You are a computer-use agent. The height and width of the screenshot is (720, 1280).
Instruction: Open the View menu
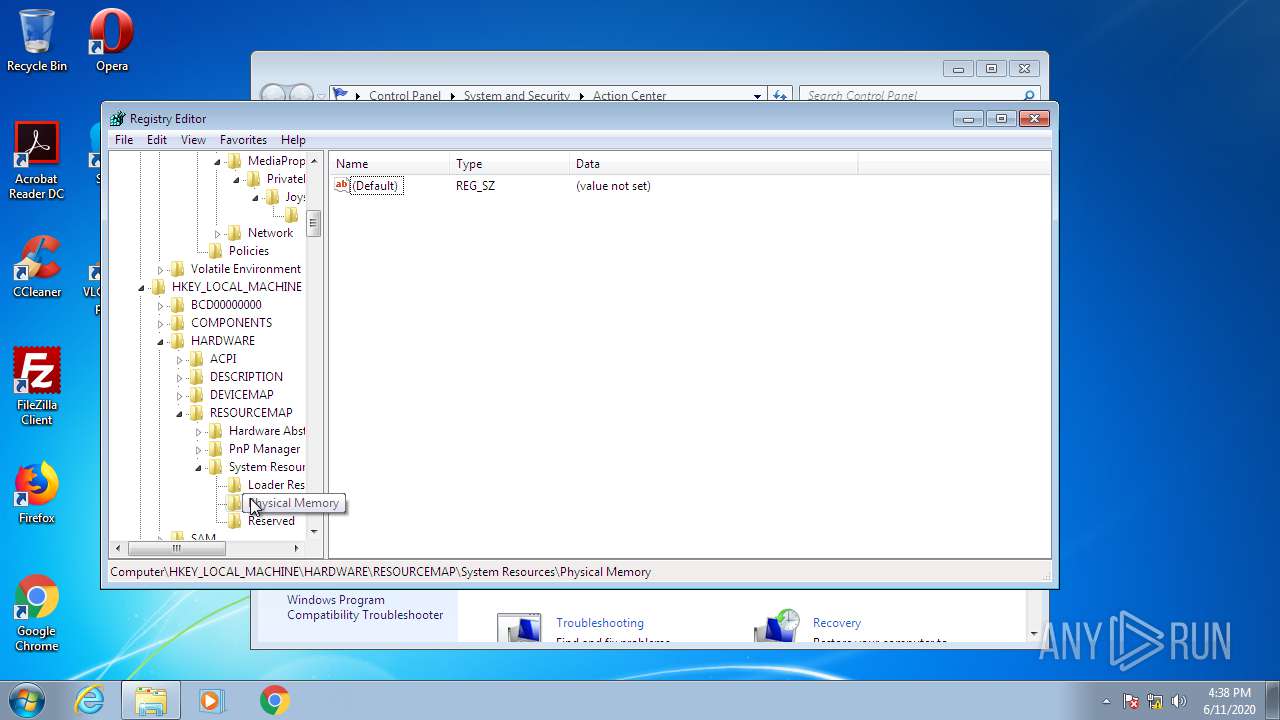click(193, 140)
